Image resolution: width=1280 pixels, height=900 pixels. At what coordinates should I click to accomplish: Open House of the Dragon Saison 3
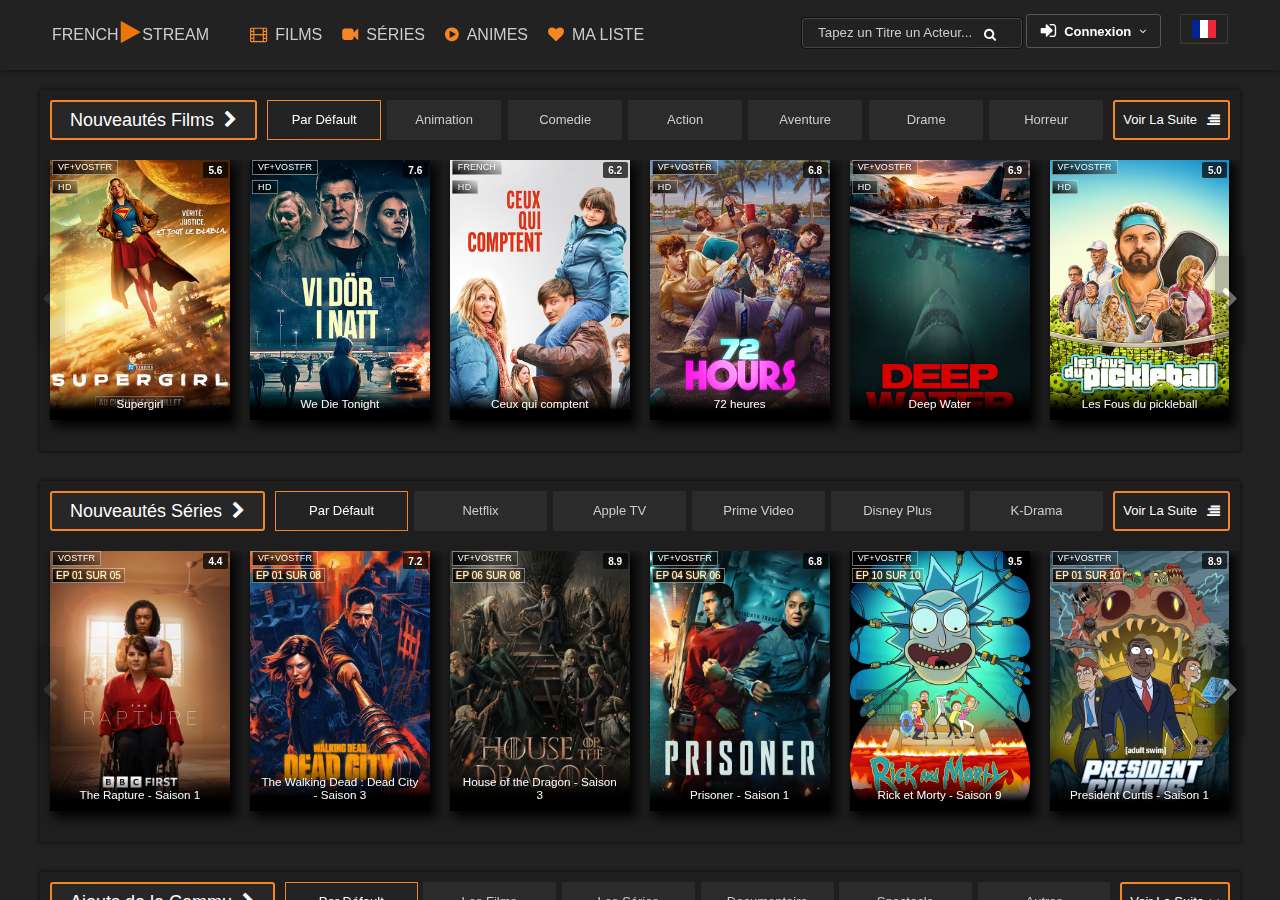pos(540,680)
